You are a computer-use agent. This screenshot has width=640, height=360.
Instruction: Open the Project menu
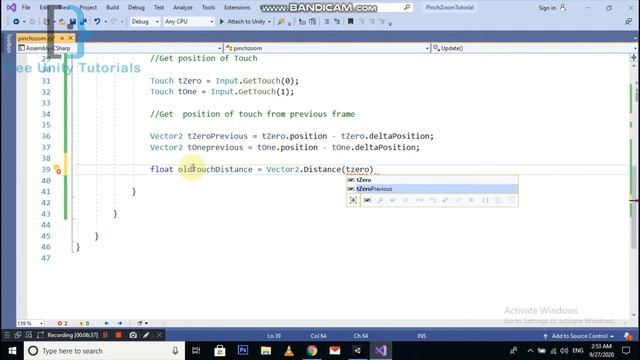pos(88,7)
